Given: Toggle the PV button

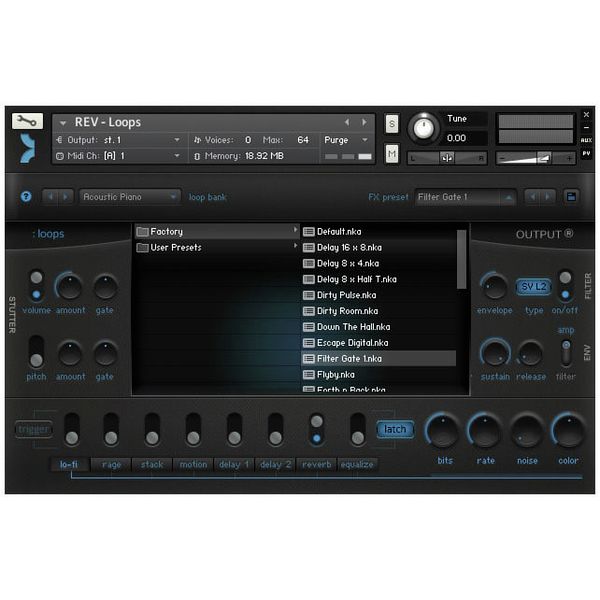Looking at the screenshot, I should point(586,153).
